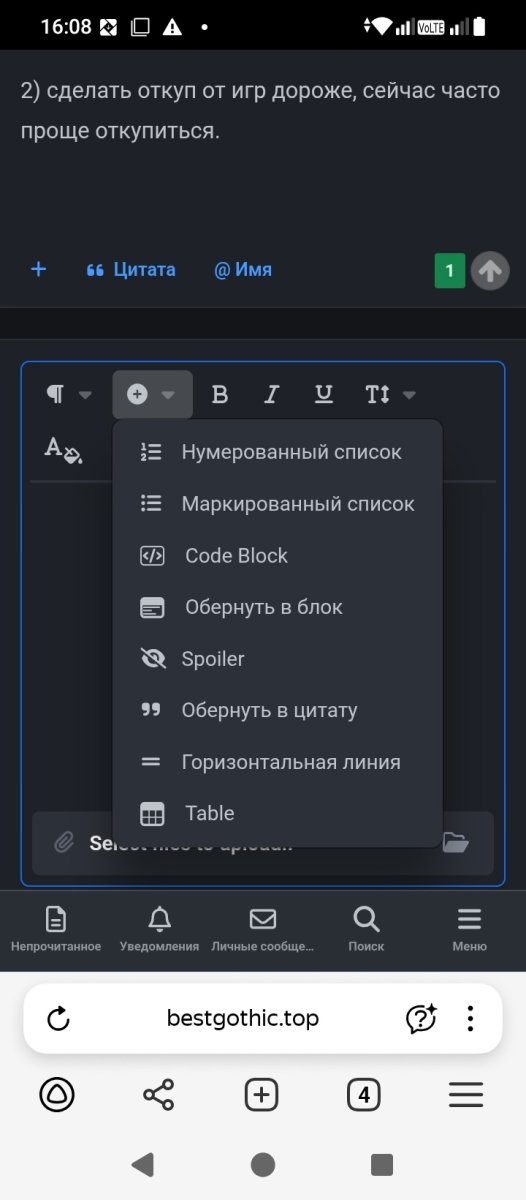526x1200 pixels.
Task: Choose Маркированный список from menu
Action: (278, 504)
